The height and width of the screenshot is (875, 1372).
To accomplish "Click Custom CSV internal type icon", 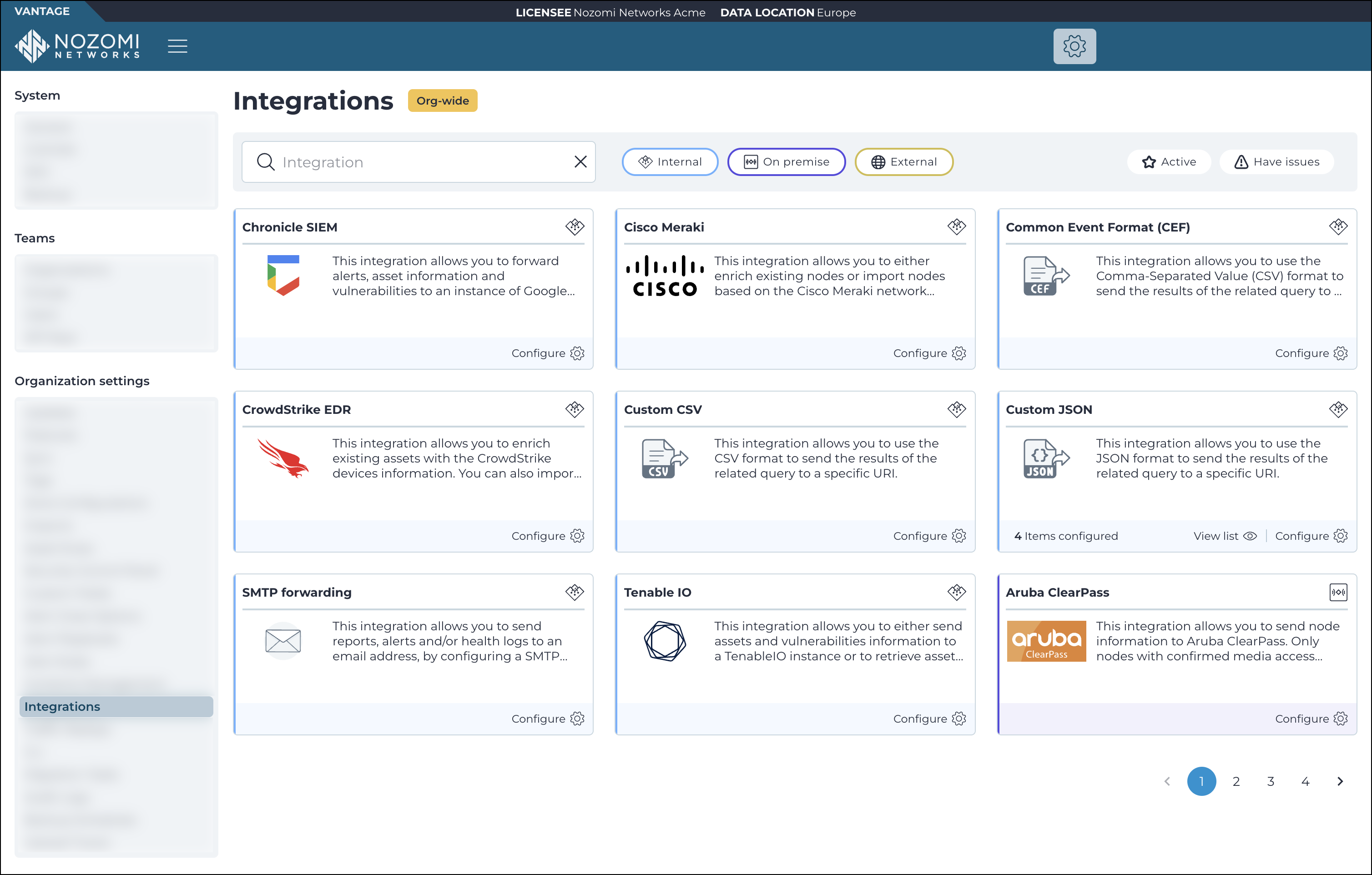I will click(x=956, y=410).
